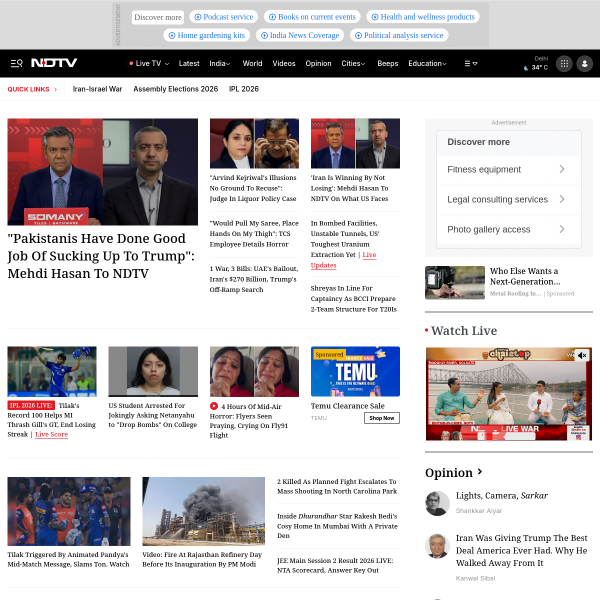Open Assembly Elections 2026 quick link

click(x=176, y=89)
